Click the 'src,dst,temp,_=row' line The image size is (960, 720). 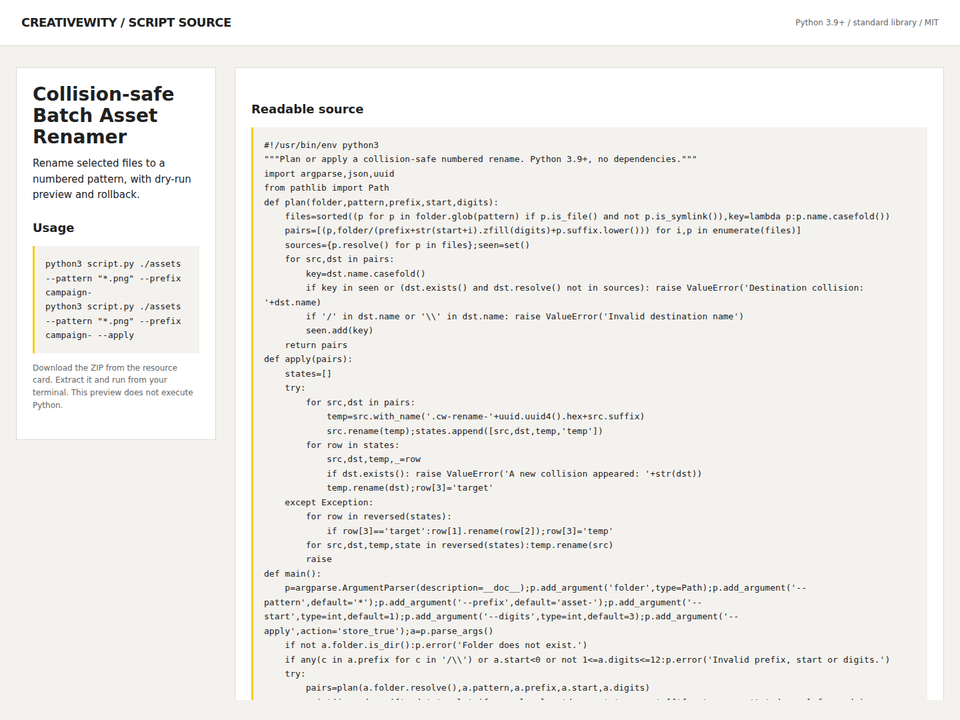[x=373, y=459]
